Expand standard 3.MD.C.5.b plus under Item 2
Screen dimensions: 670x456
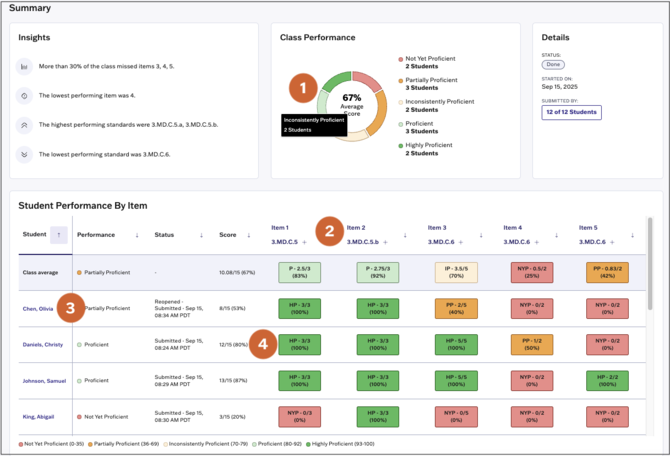coord(385,242)
